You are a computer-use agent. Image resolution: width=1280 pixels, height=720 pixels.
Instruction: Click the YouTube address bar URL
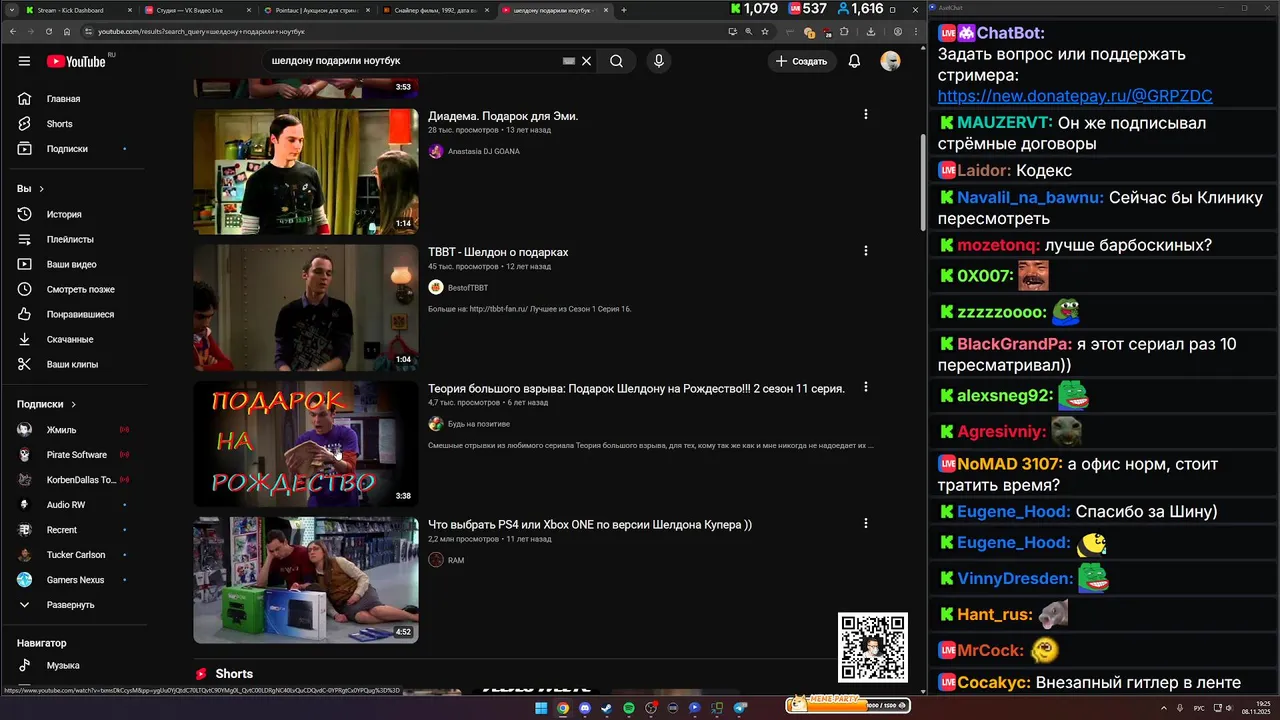click(x=201, y=32)
